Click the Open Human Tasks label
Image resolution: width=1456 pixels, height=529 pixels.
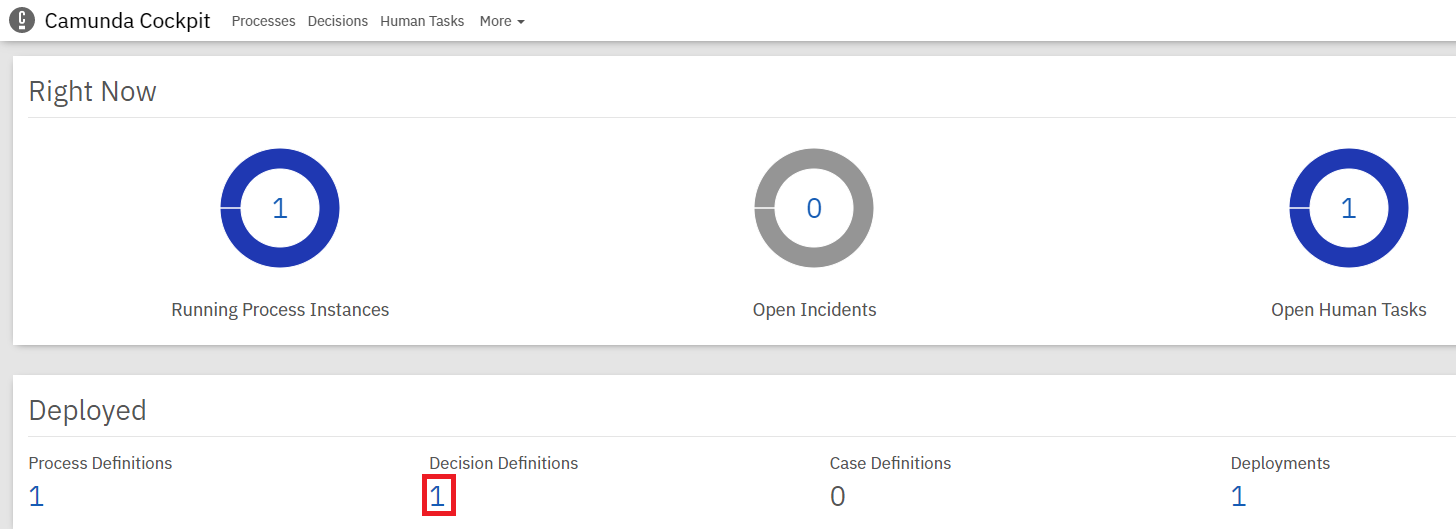(x=1348, y=310)
